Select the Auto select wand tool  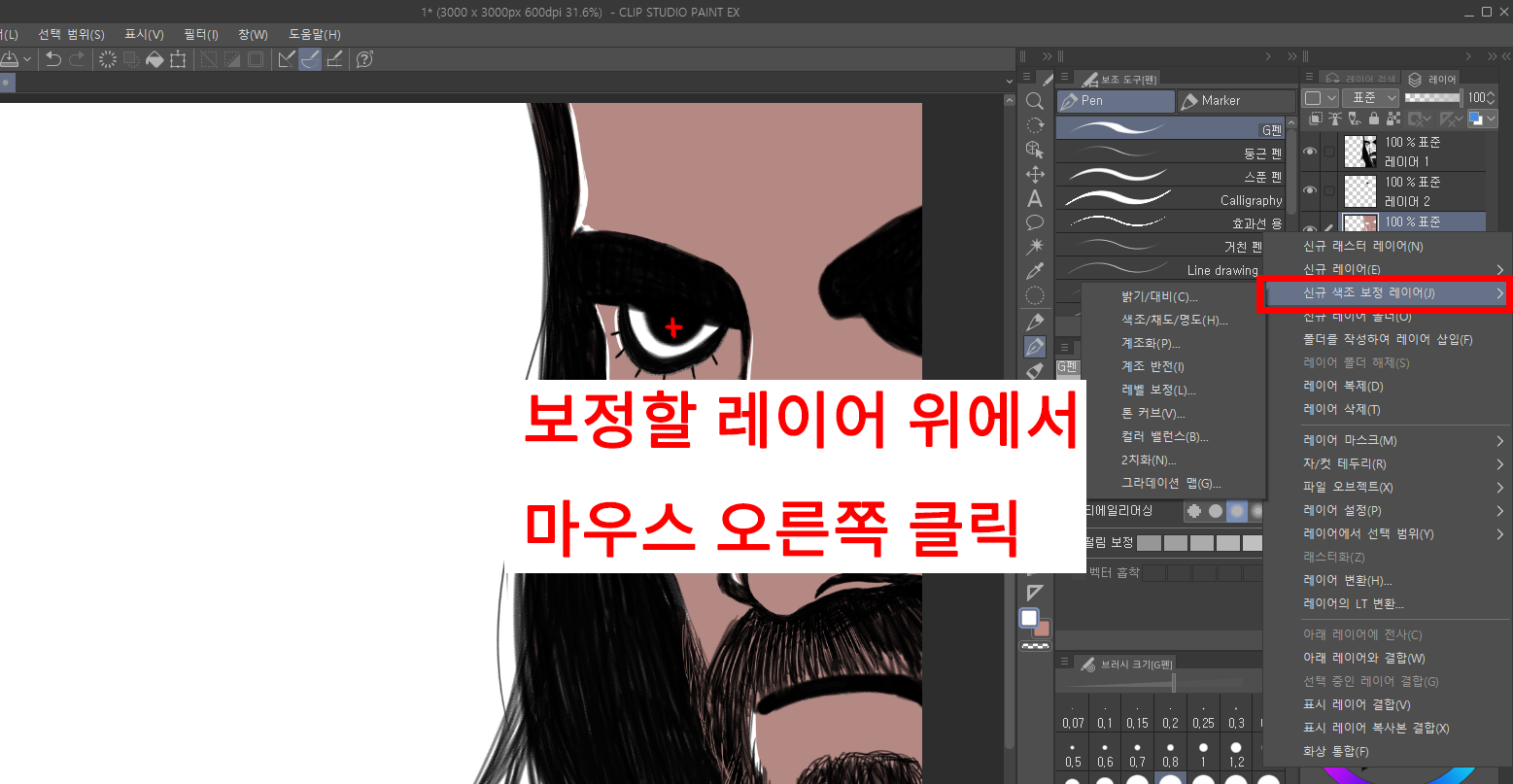coord(1035,247)
